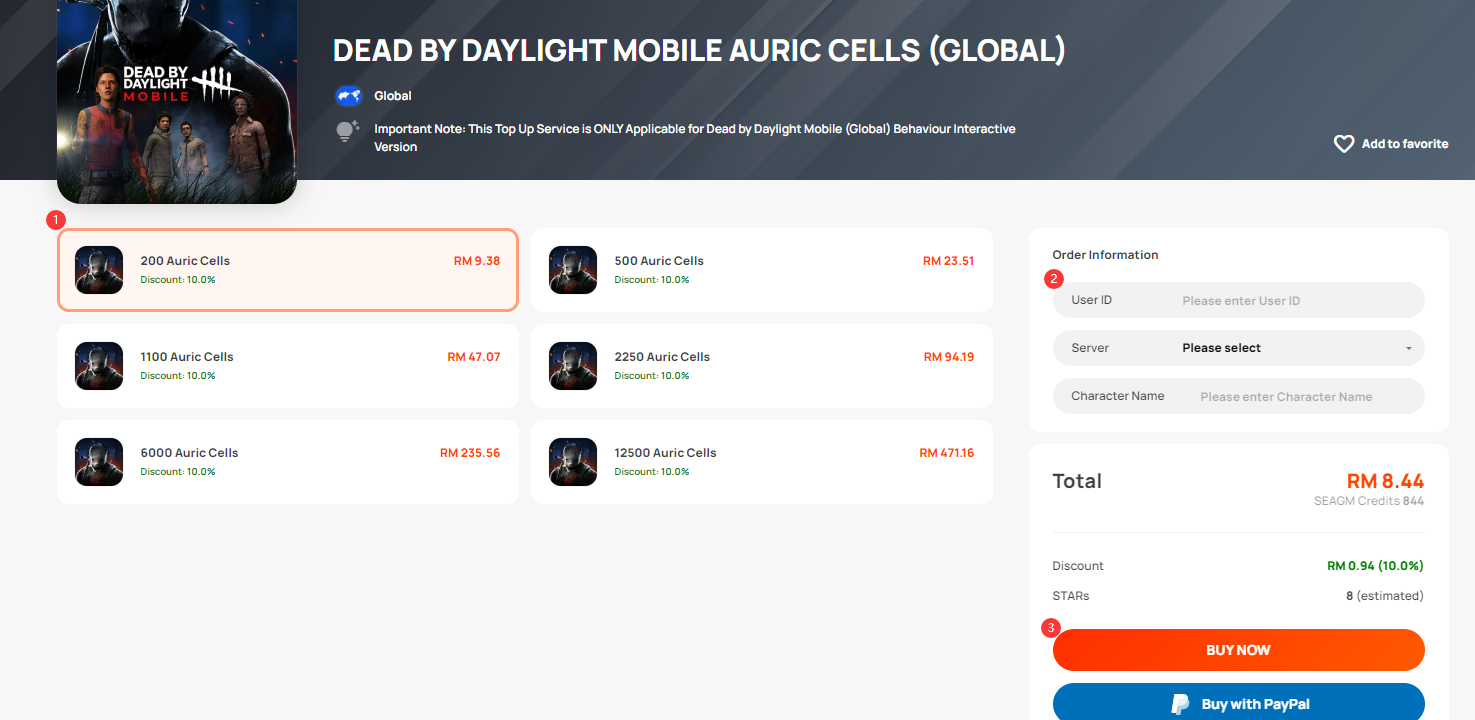Viewport: 1475px width, 720px height.
Task: Click the 500 Auric Cells game icon
Action: (573, 270)
